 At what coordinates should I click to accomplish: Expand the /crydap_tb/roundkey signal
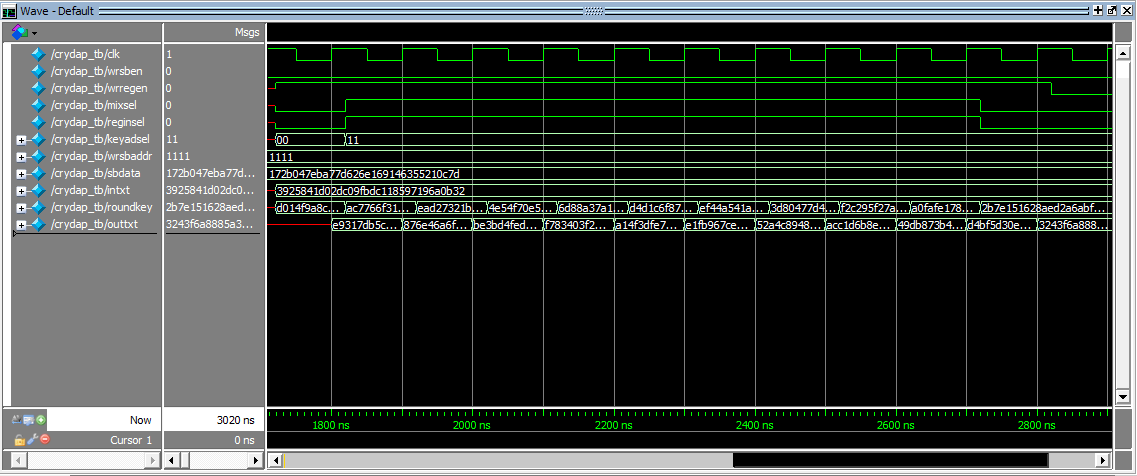click(21, 208)
